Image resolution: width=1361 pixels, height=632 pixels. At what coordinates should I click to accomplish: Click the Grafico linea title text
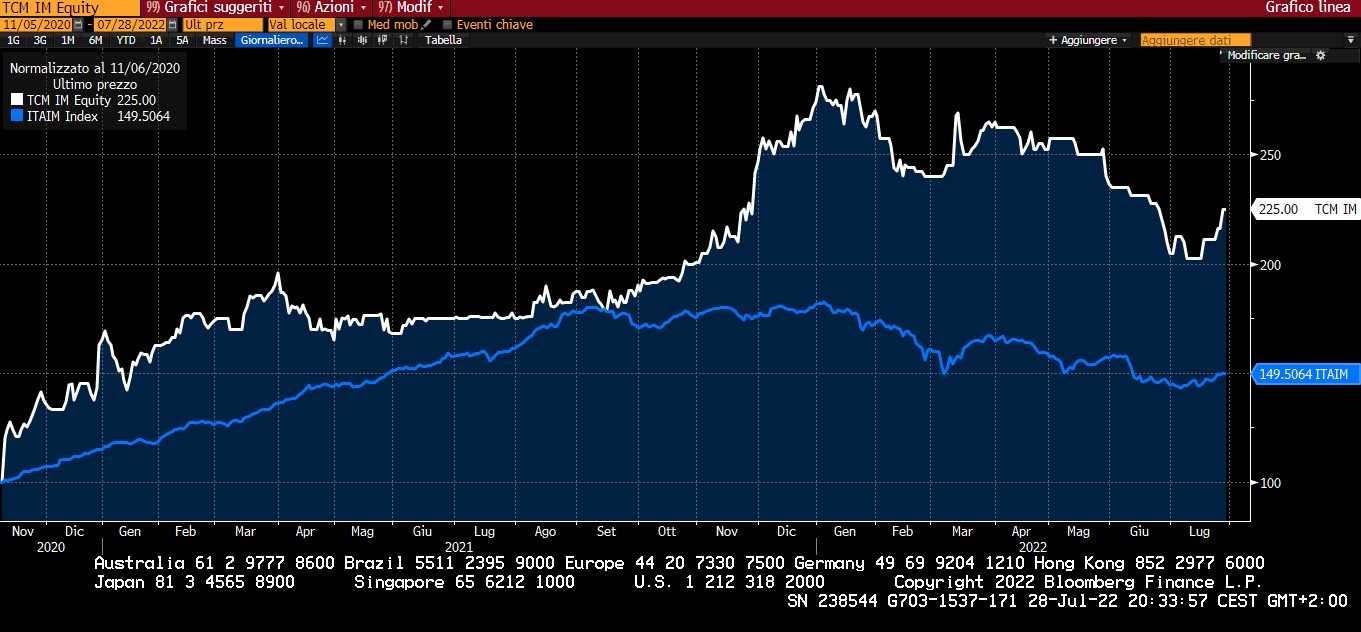(x=1310, y=8)
